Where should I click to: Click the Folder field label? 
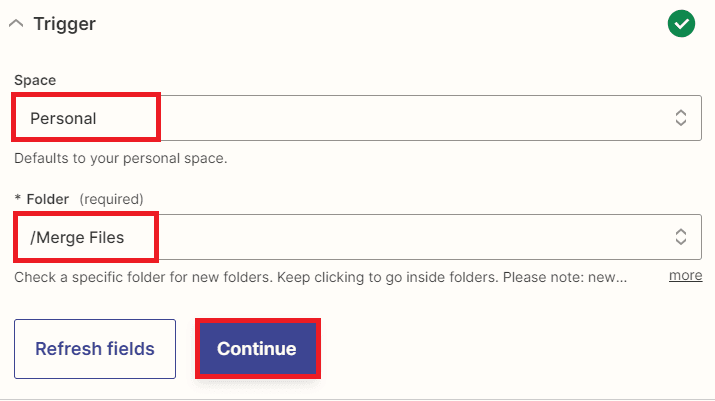point(48,198)
